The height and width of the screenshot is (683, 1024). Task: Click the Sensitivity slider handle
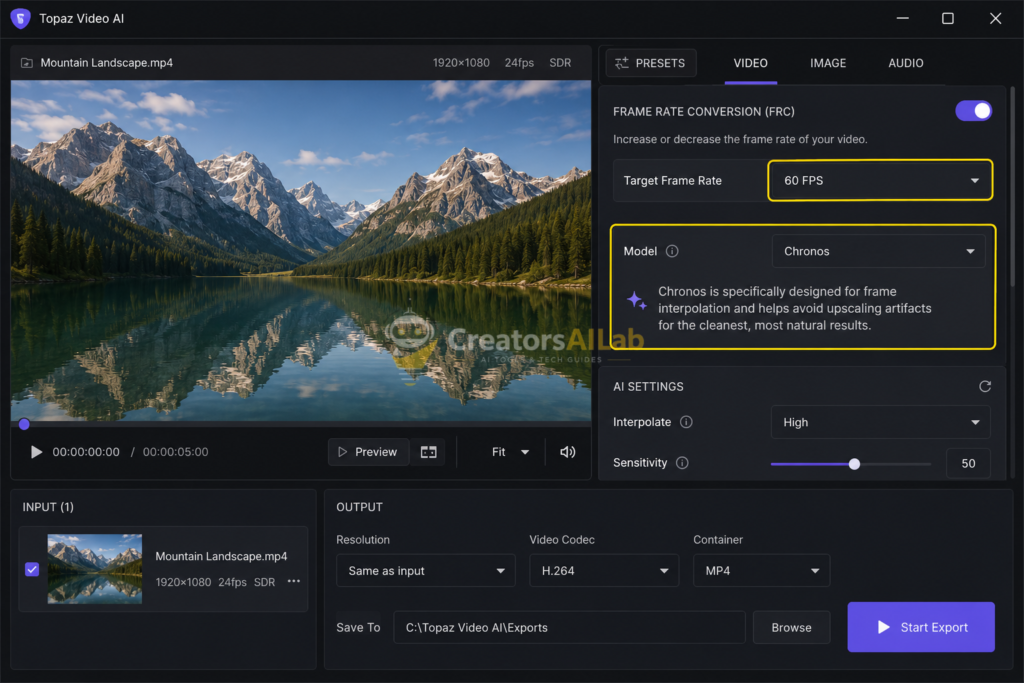[854, 464]
